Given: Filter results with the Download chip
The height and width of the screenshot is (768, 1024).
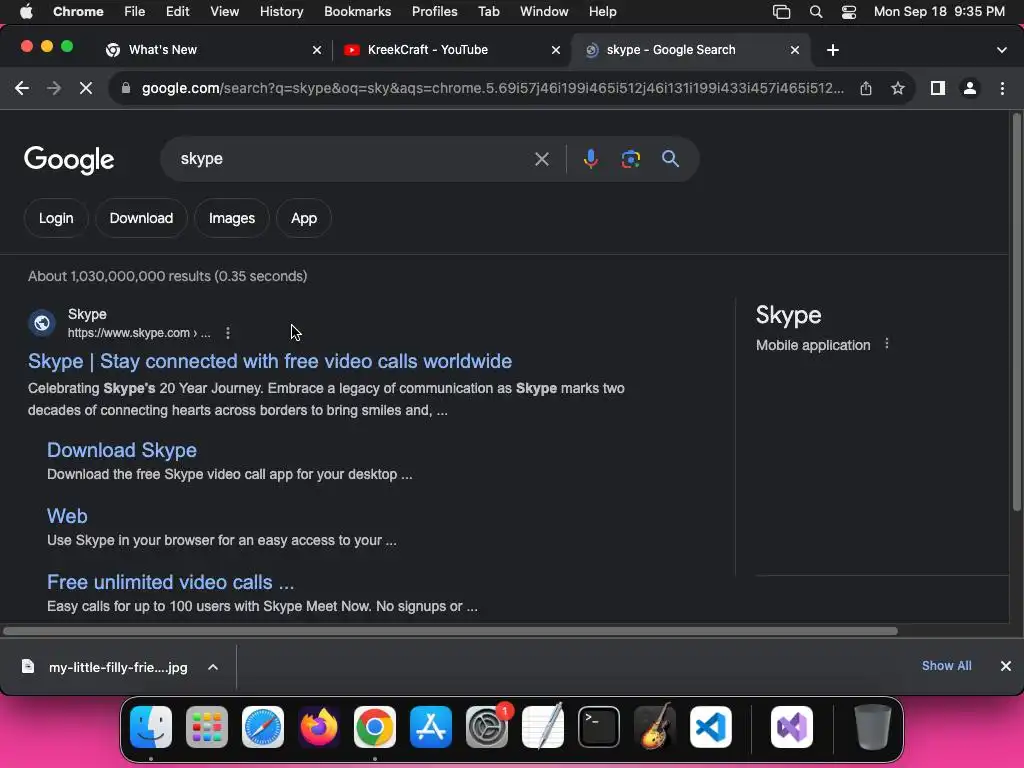Looking at the screenshot, I should [x=141, y=218].
